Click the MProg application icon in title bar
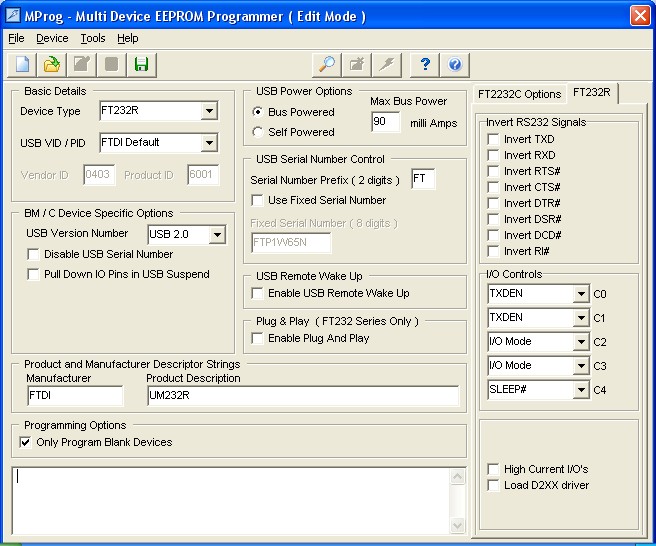 (13, 16)
